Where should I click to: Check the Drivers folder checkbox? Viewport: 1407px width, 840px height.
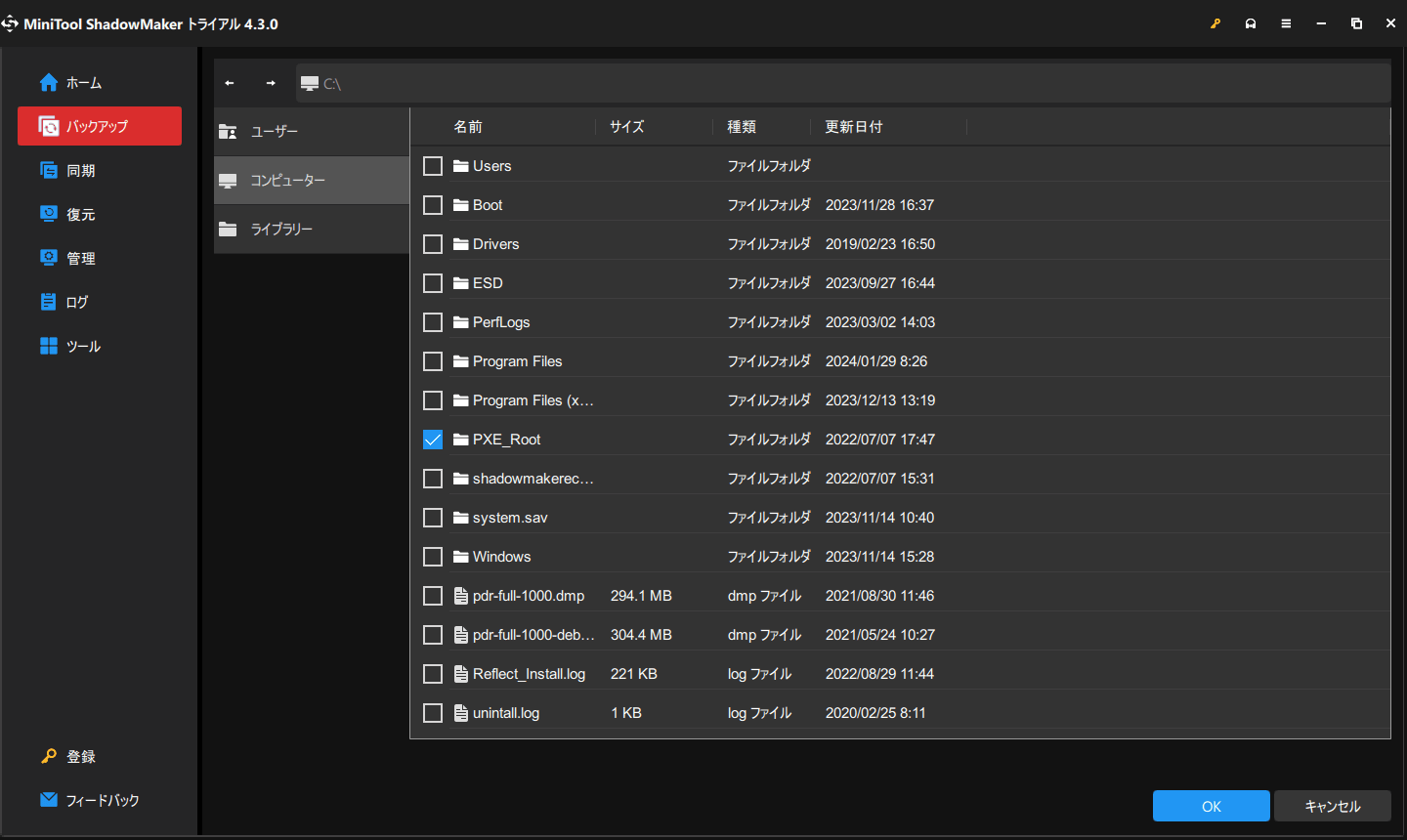[x=433, y=244]
